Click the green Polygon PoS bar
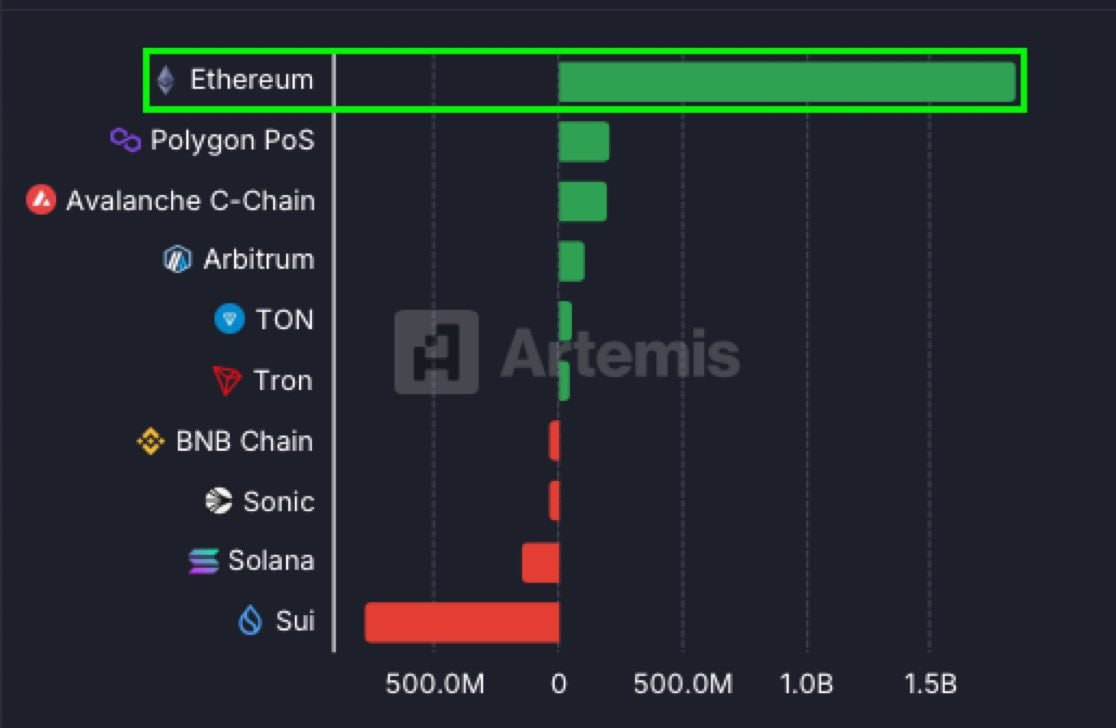Viewport: 1116px width, 728px height. (584, 142)
